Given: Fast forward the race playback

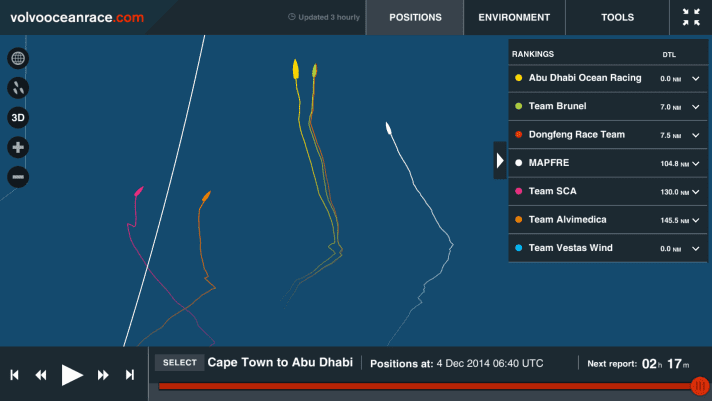Looking at the screenshot, I should pyautogui.click(x=103, y=375).
